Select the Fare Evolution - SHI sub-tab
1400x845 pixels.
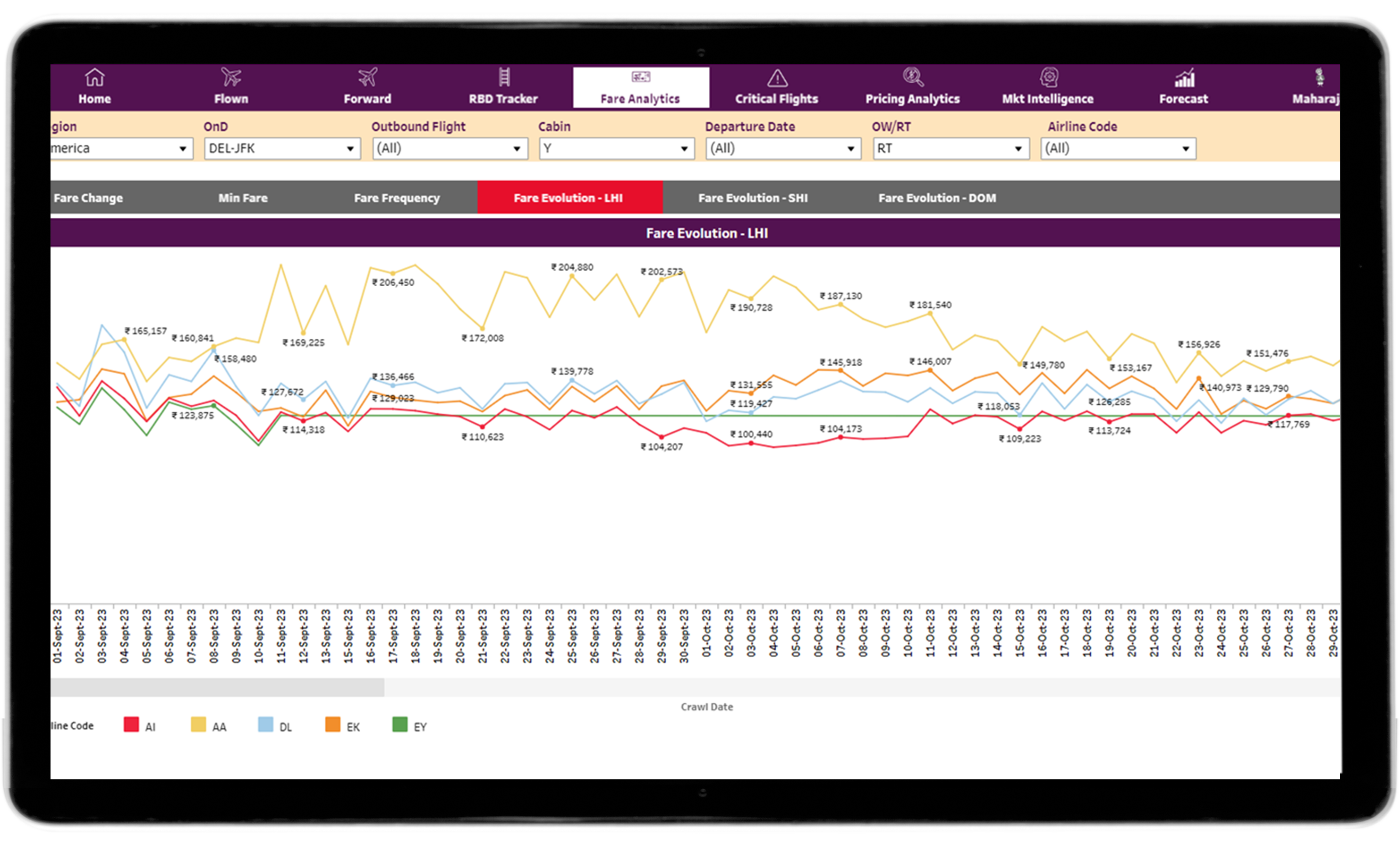click(x=753, y=198)
